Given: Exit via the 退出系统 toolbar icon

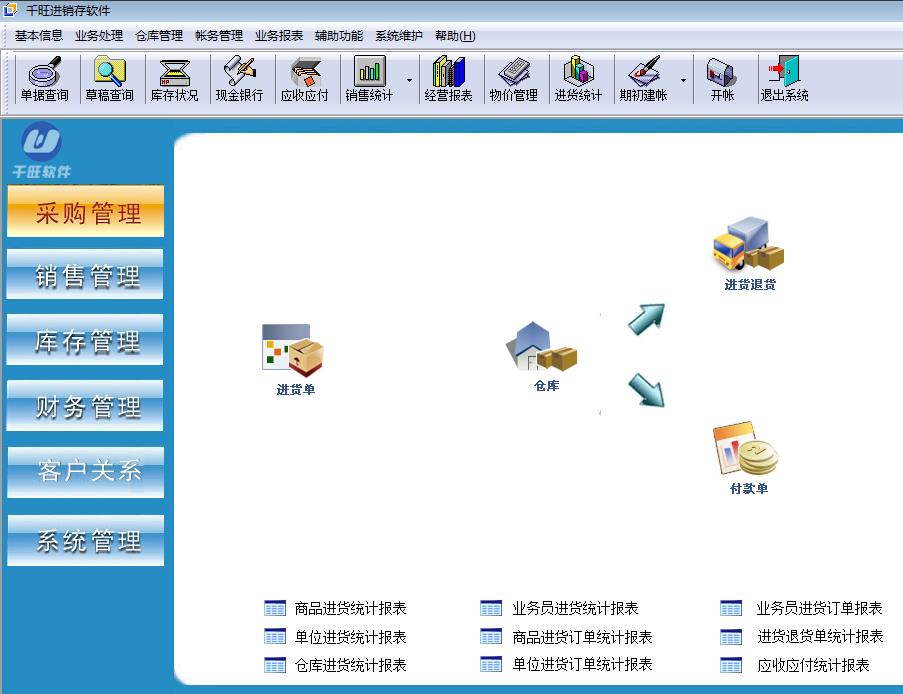Looking at the screenshot, I should (x=784, y=79).
